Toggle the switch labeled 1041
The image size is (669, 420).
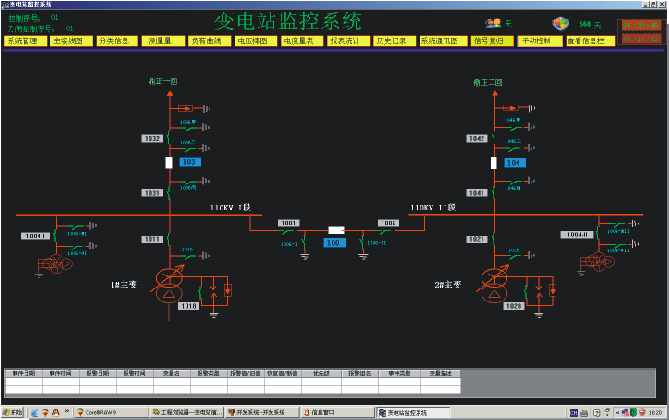475,192
